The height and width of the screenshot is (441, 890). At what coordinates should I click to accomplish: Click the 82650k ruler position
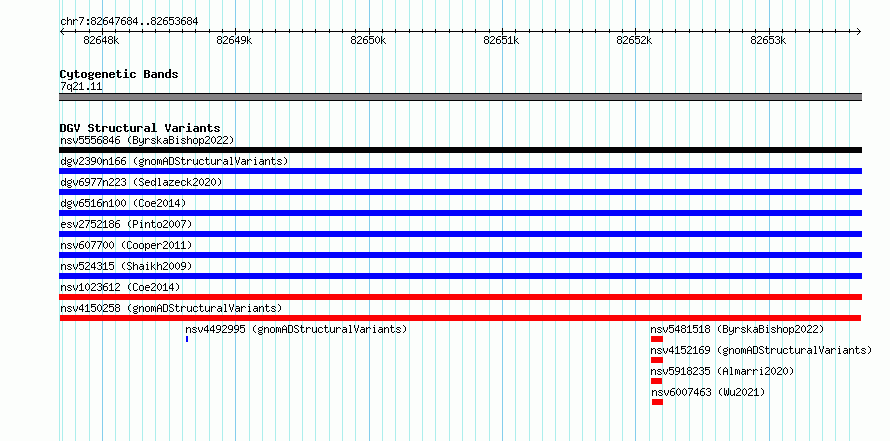[x=368, y=40]
